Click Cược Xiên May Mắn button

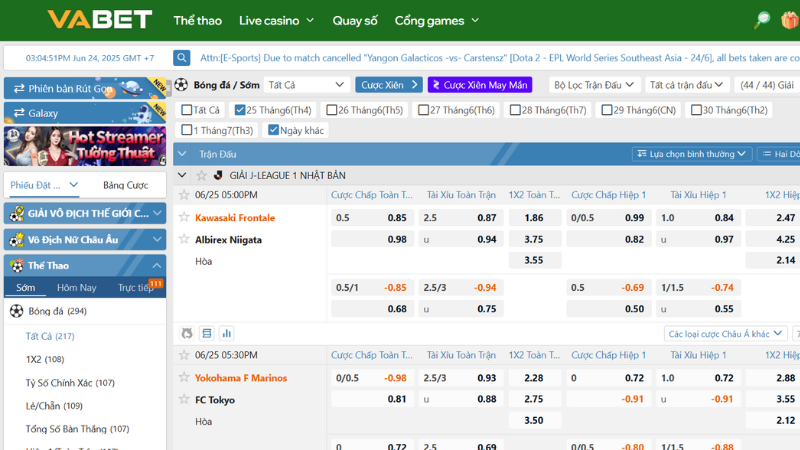pos(480,85)
